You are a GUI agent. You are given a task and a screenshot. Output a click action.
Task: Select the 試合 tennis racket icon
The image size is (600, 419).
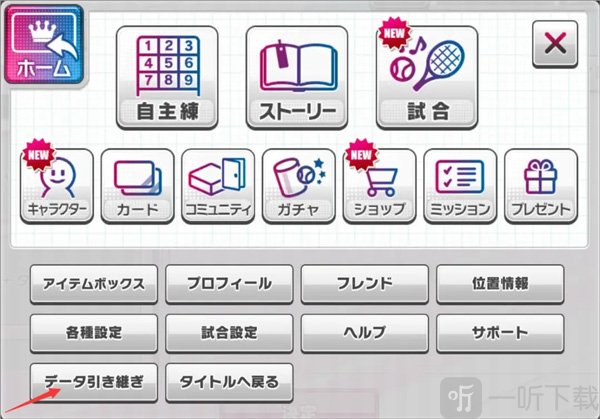tap(427, 78)
